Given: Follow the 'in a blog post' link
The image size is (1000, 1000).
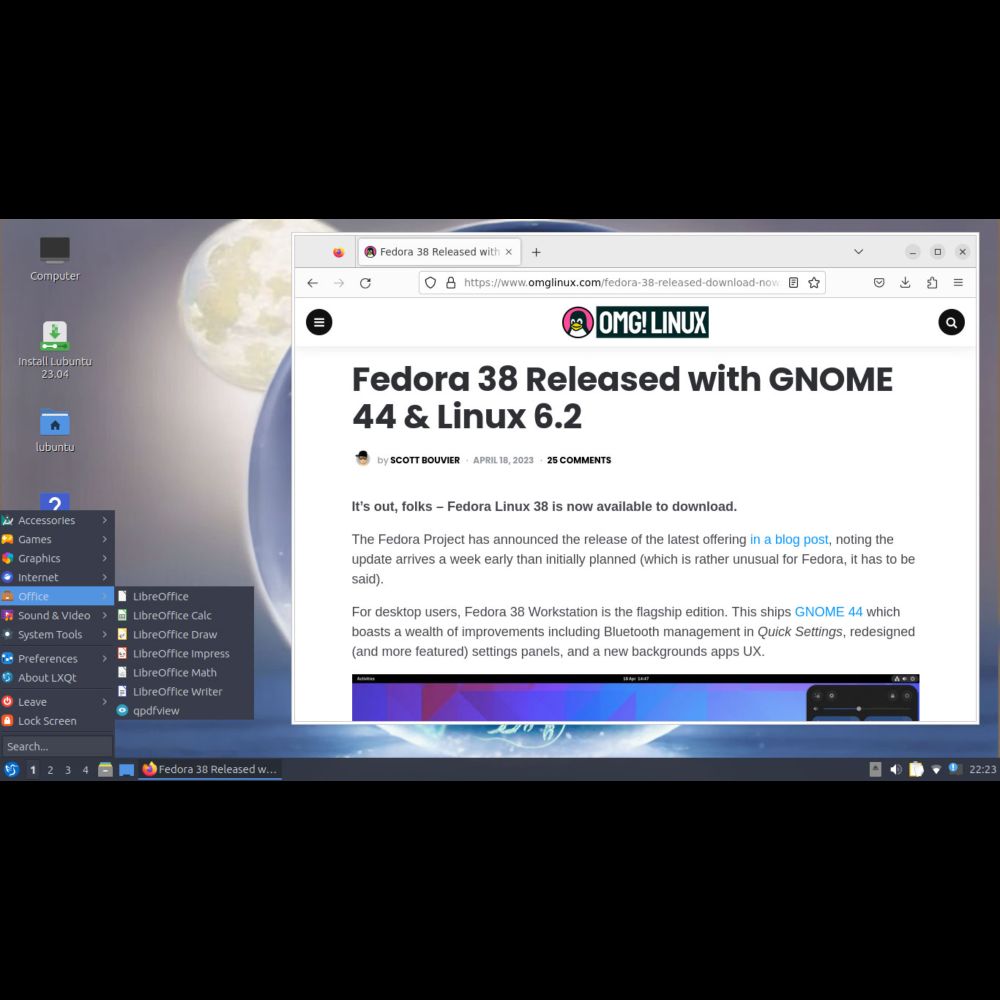Looking at the screenshot, I should pos(789,540).
